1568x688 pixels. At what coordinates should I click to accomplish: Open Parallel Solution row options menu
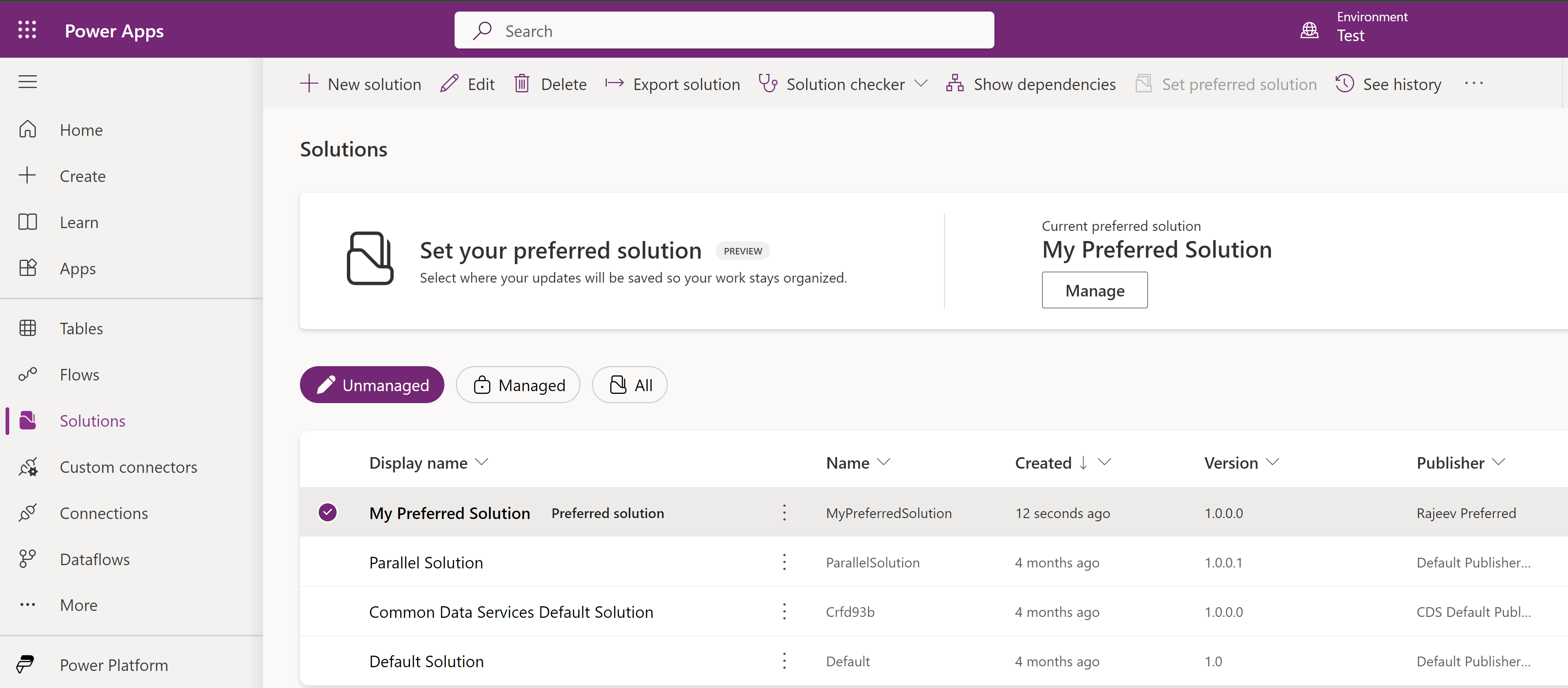(x=784, y=562)
